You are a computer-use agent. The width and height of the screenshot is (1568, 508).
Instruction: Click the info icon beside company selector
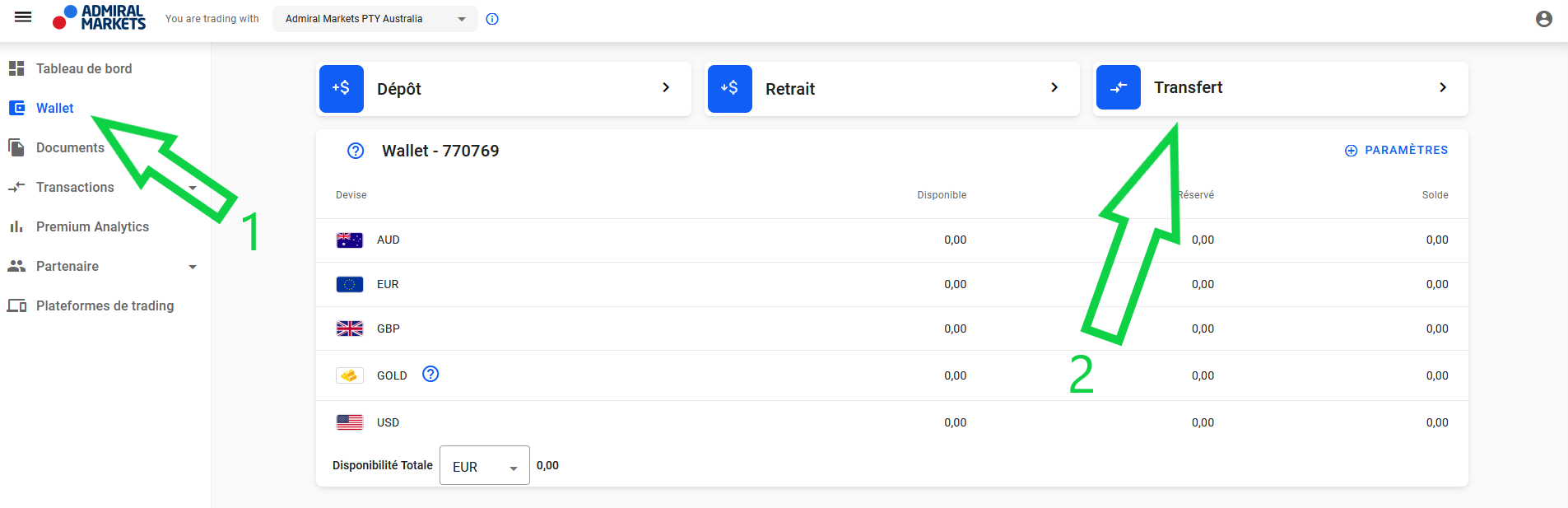pyautogui.click(x=492, y=19)
